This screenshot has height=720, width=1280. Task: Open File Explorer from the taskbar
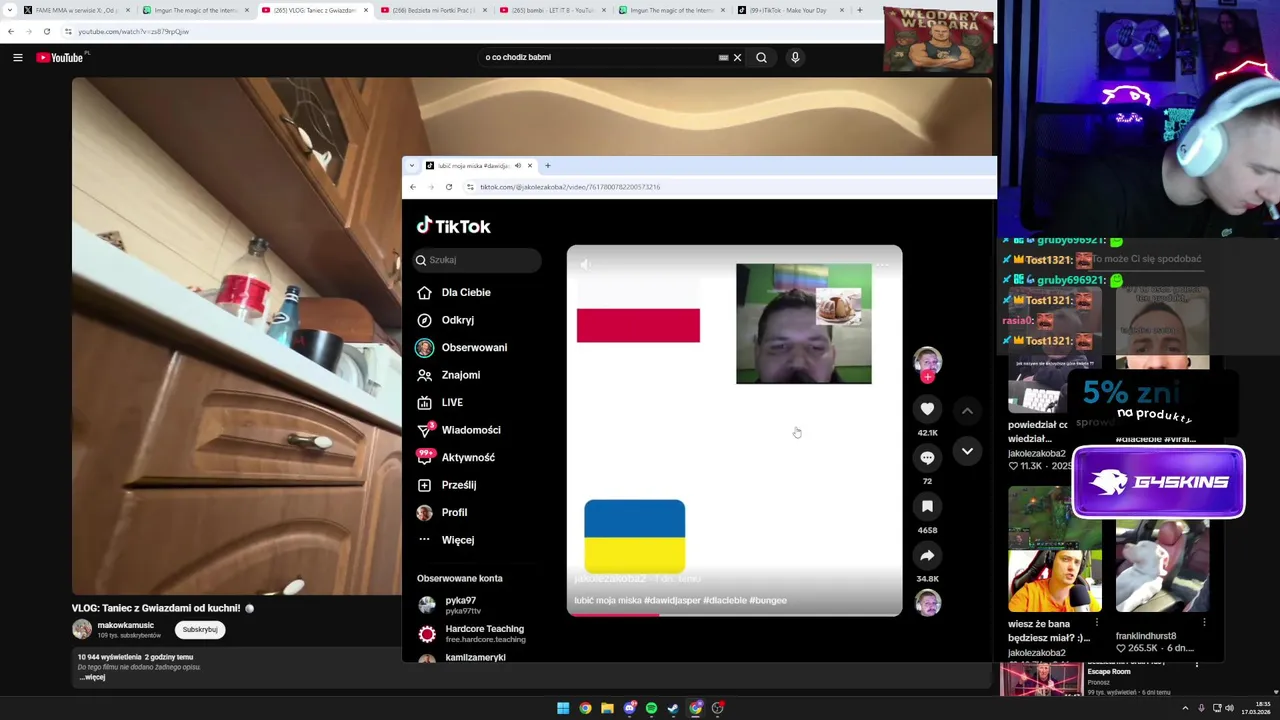click(x=607, y=708)
